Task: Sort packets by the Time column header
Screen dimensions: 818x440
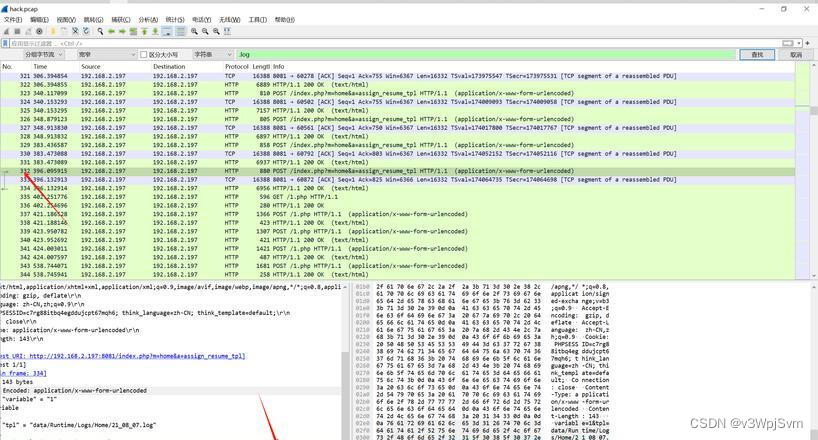Action: 40,67
